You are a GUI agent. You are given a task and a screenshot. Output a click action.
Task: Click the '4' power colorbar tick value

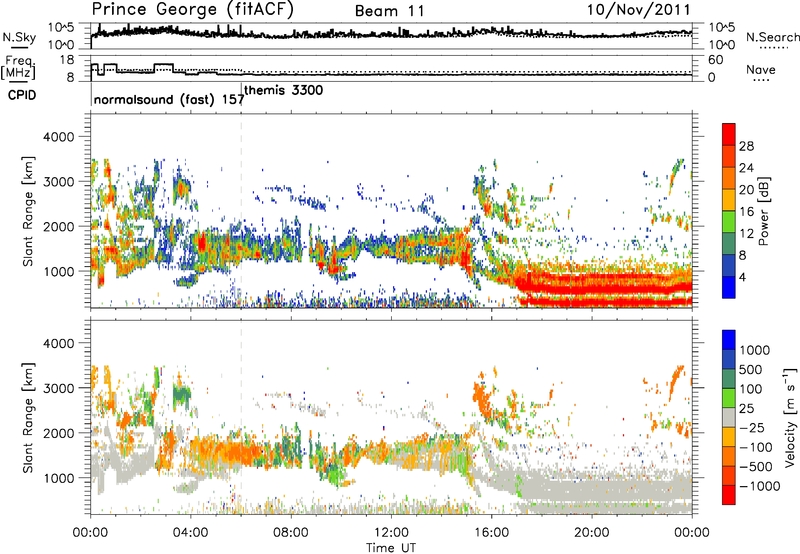click(742, 277)
